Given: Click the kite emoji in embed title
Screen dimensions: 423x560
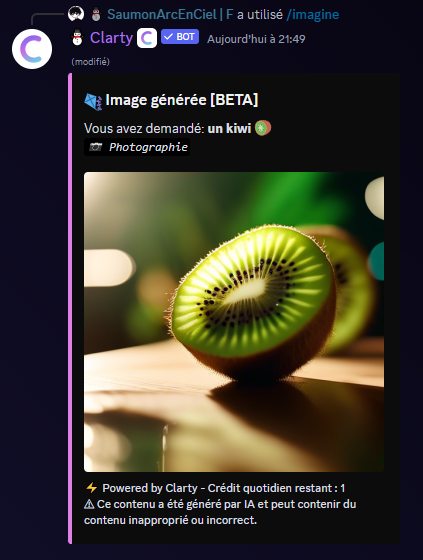Looking at the screenshot, I should (93, 101).
